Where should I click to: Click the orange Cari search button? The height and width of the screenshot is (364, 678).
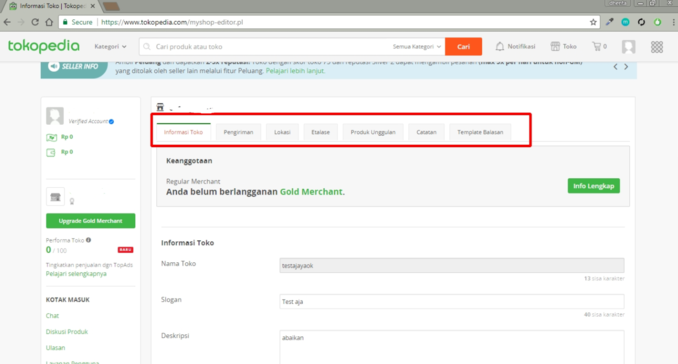464,46
